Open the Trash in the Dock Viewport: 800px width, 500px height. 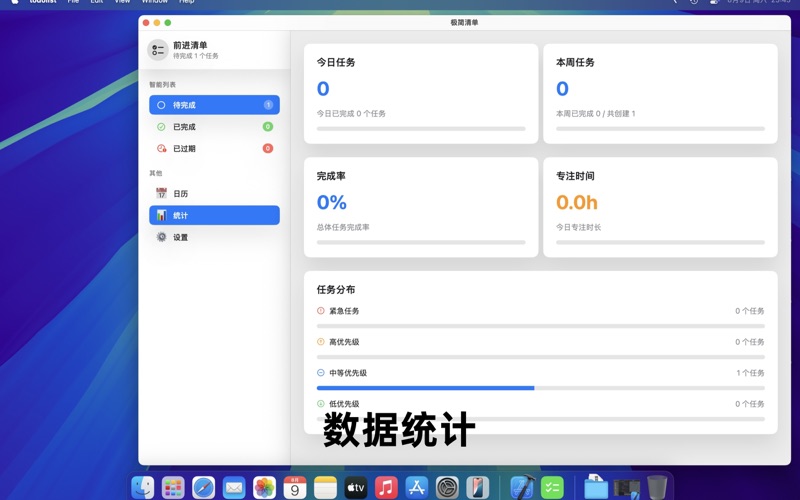click(657, 488)
